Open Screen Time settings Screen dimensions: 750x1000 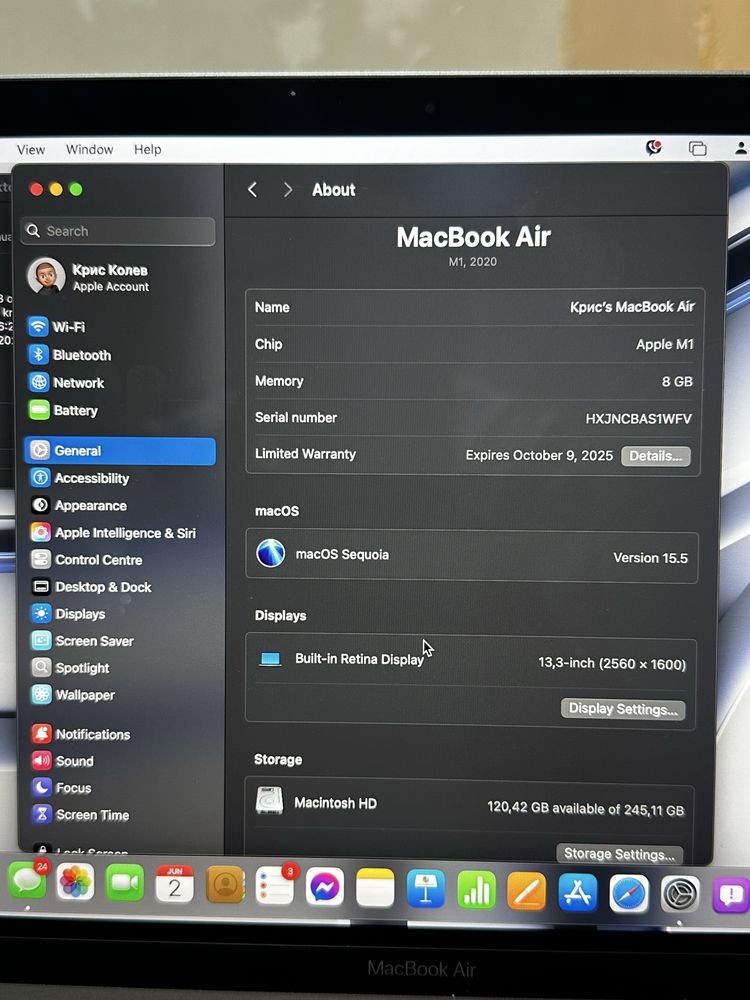[x=120, y=814]
